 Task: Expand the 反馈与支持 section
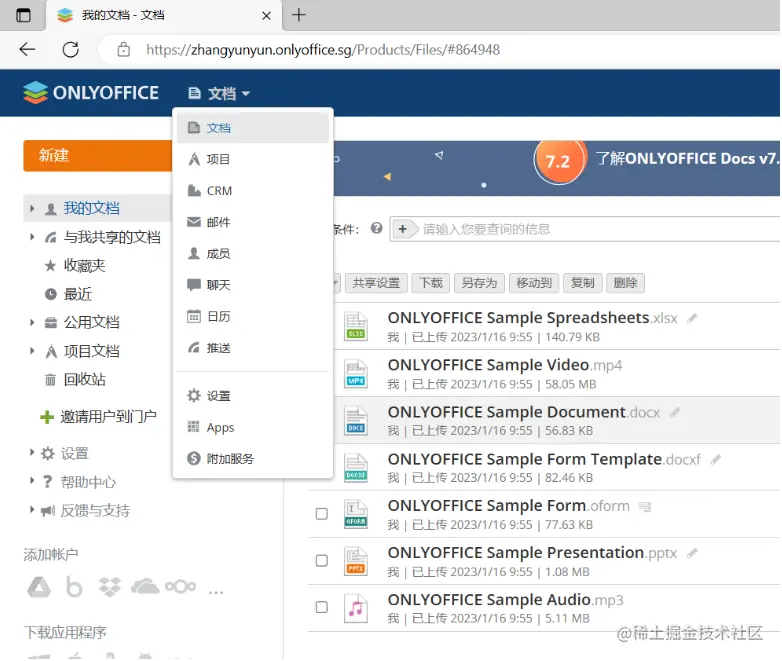(32, 510)
